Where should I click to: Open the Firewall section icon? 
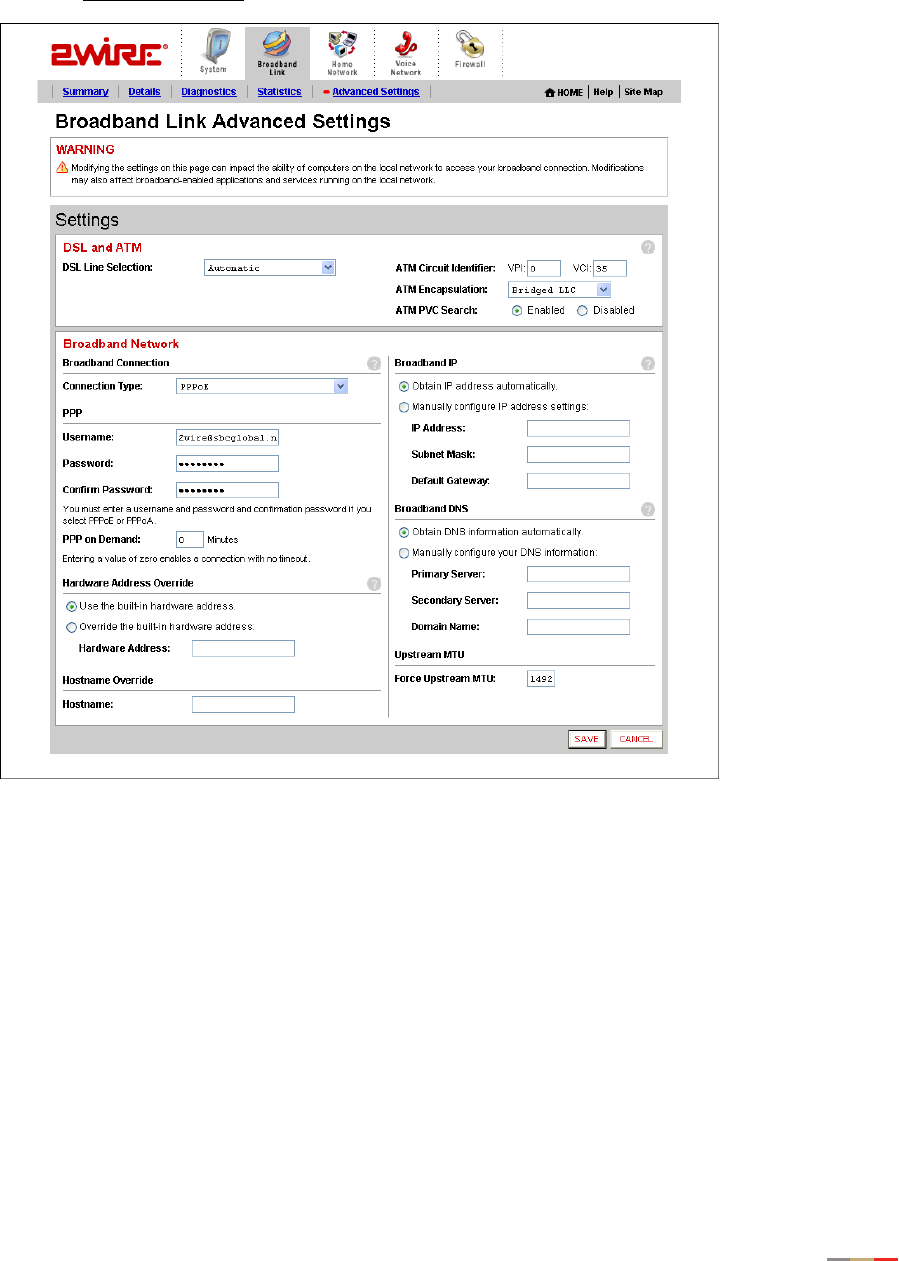click(469, 50)
